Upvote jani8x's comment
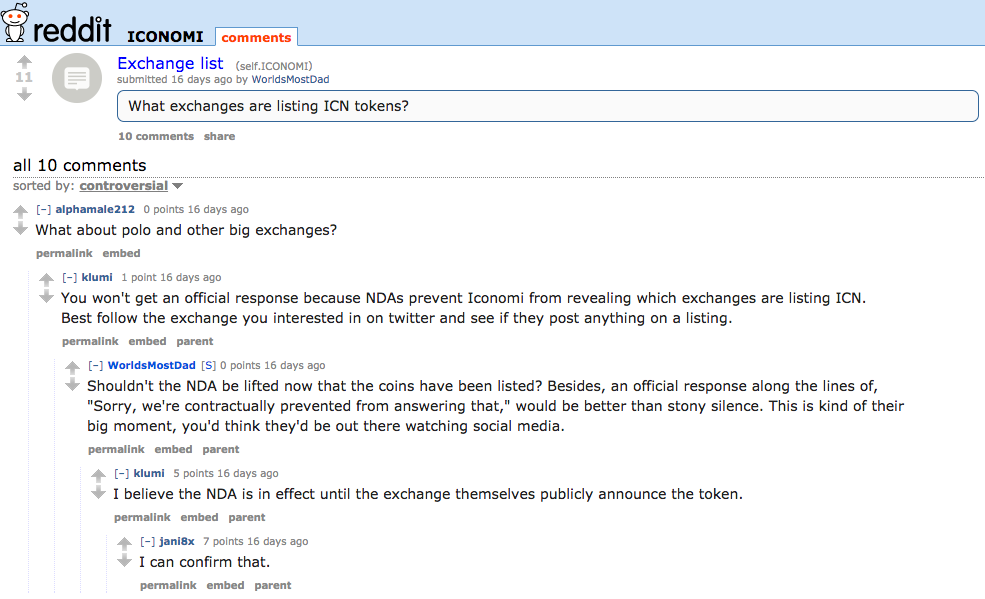The width and height of the screenshot is (985, 599). click(x=124, y=542)
